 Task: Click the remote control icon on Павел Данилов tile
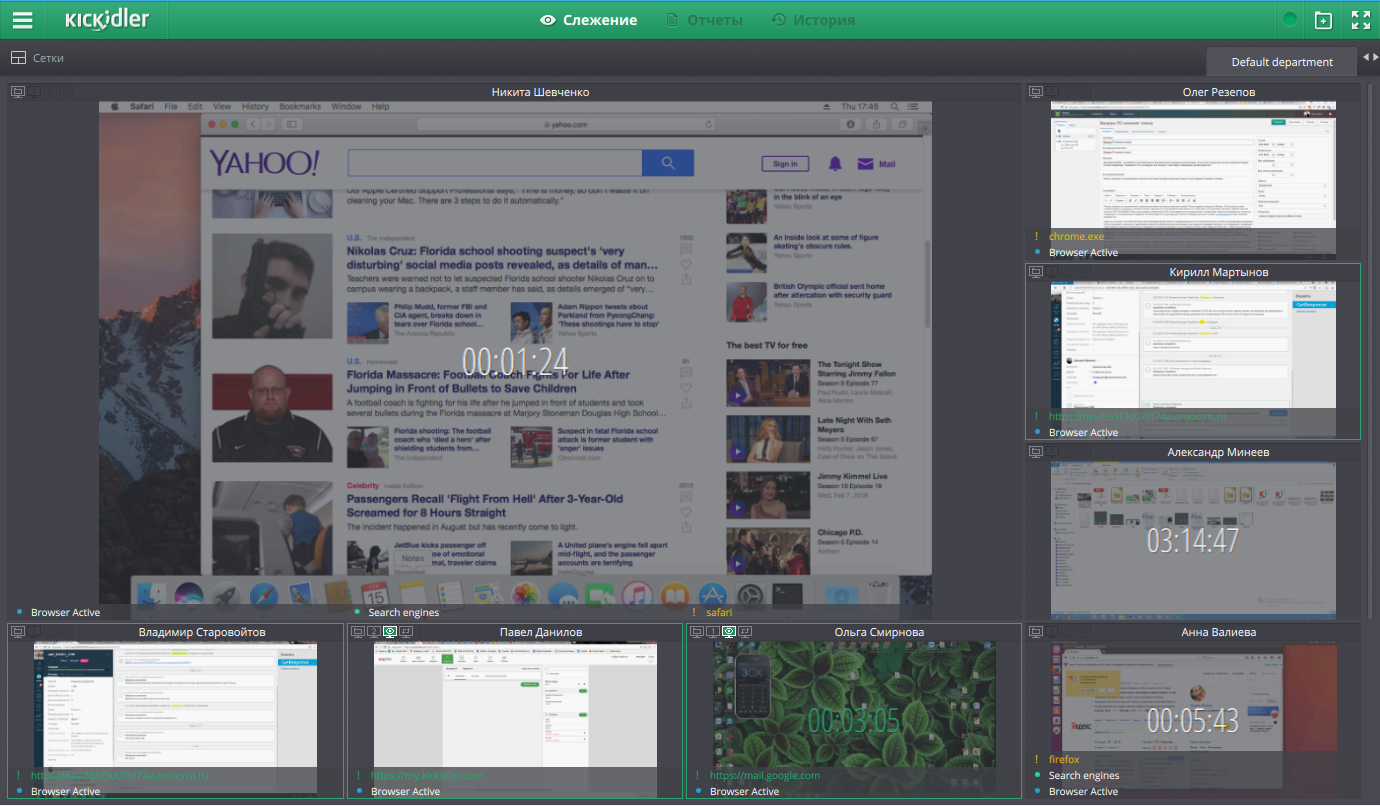(x=407, y=632)
